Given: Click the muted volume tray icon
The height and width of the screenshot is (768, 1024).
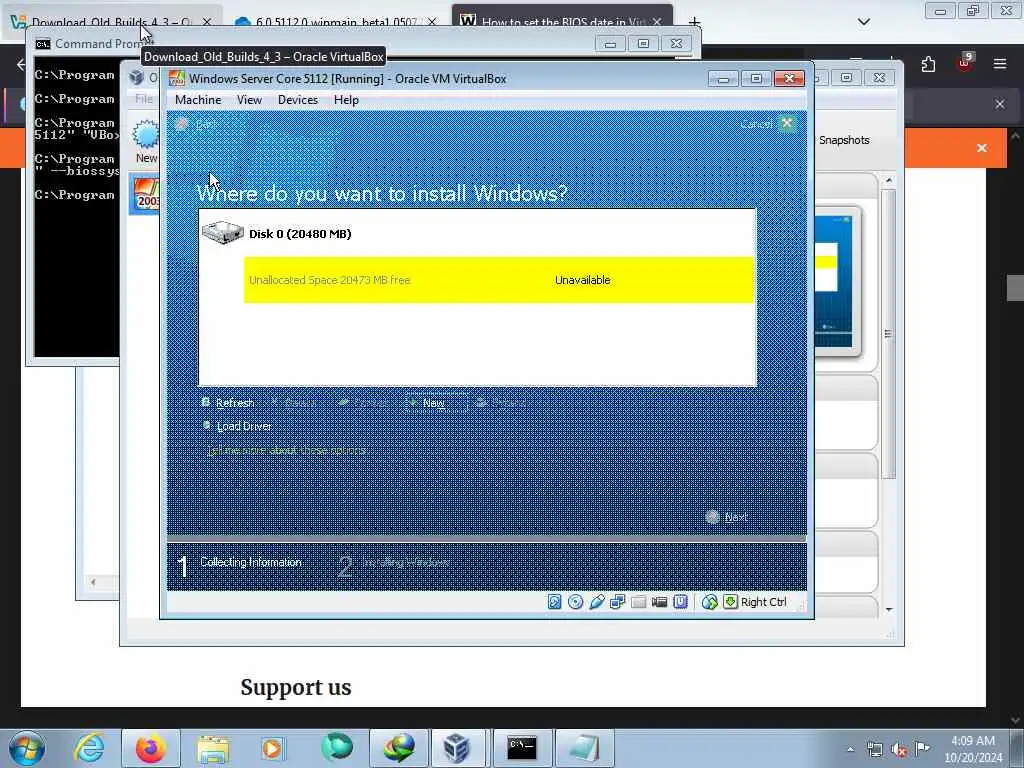Looking at the screenshot, I should click(x=899, y=750).
